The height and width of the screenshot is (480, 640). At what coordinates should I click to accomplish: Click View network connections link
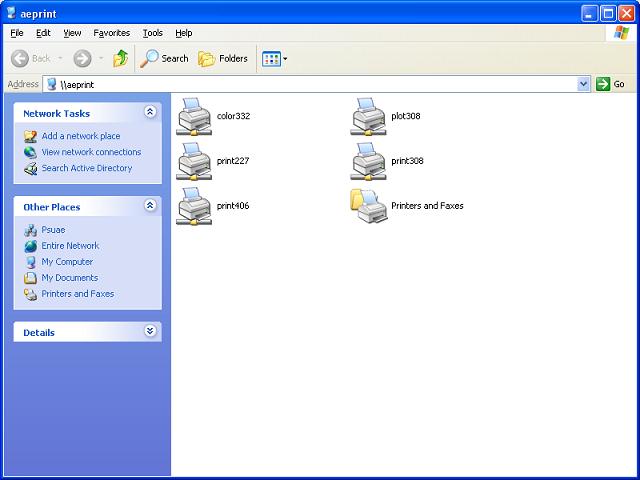pos(91,152)
